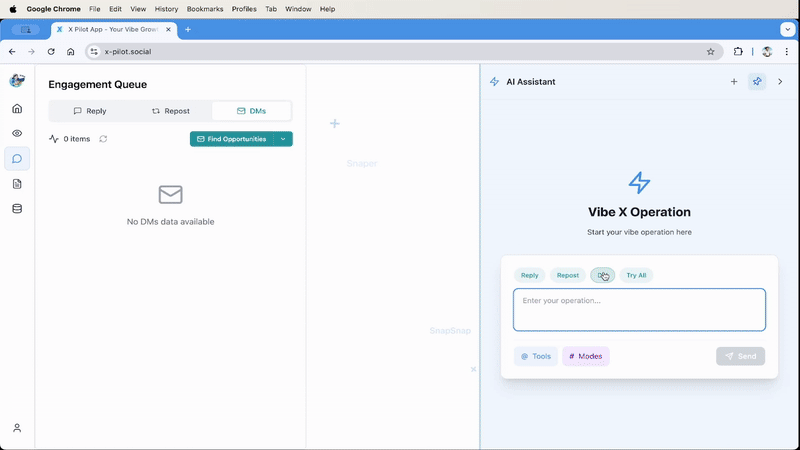
Task: Open the browser home page
Action: tap(70, 52)
